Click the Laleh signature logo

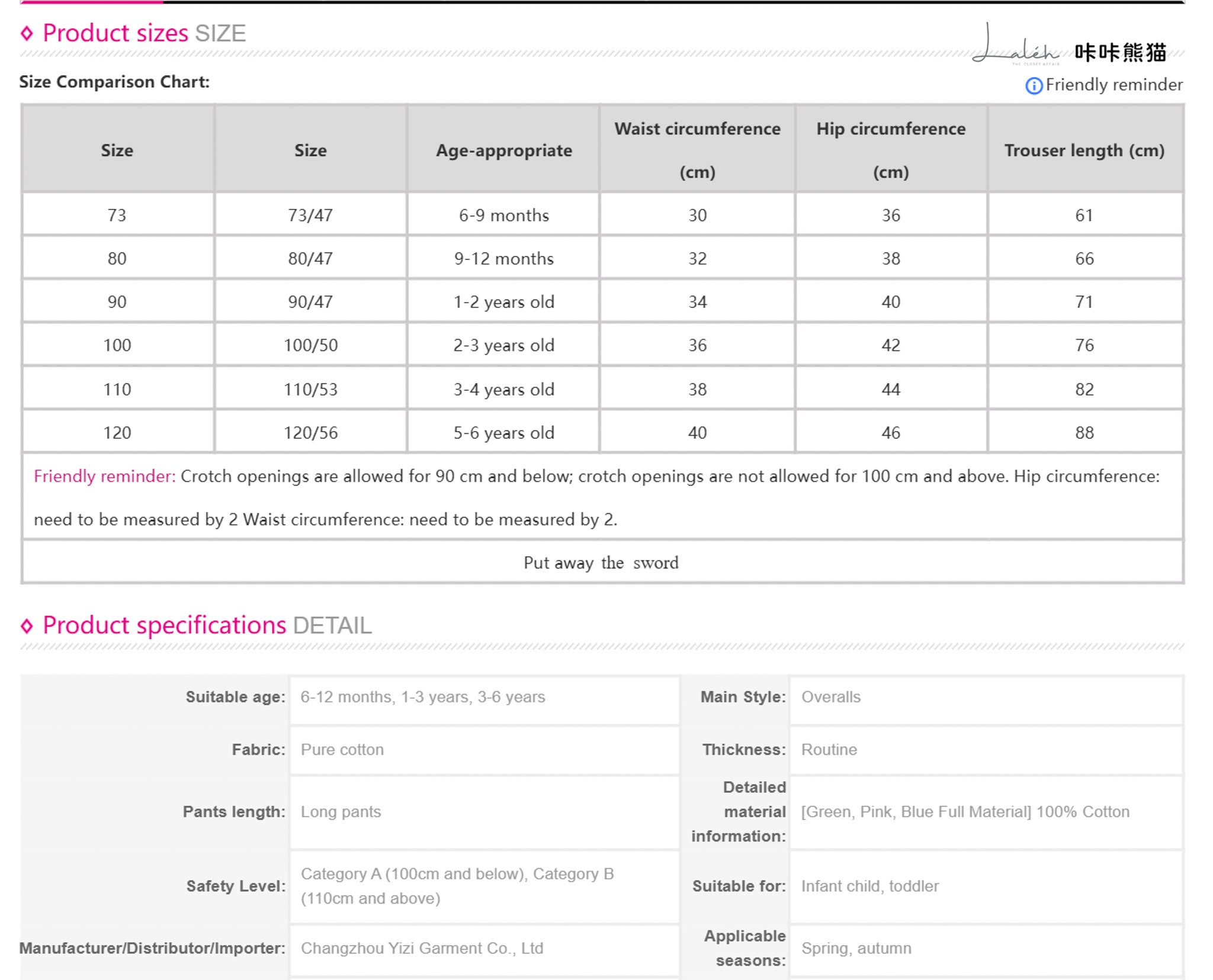point(1016,44)
